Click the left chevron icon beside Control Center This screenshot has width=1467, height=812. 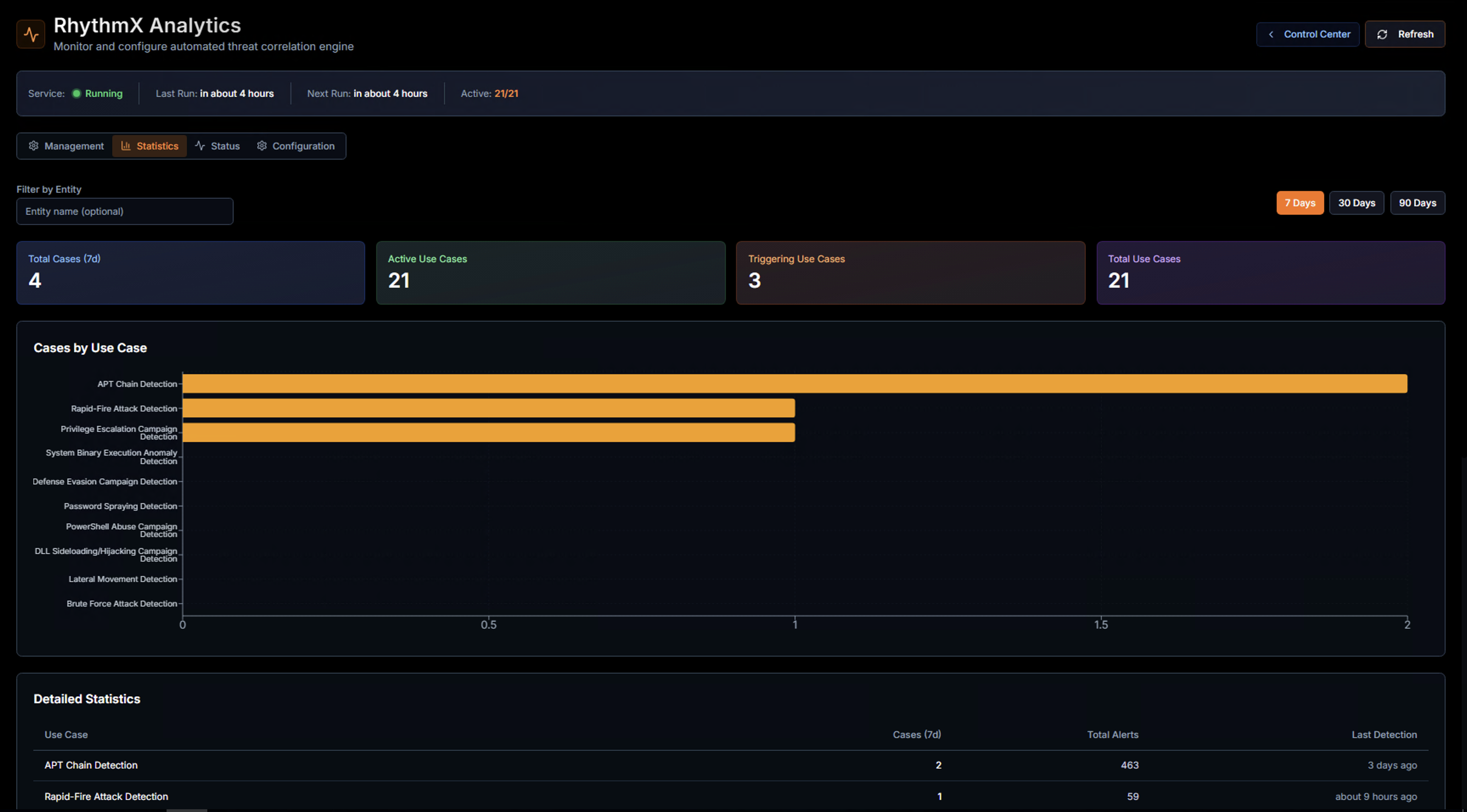(x=1271, y=34)
